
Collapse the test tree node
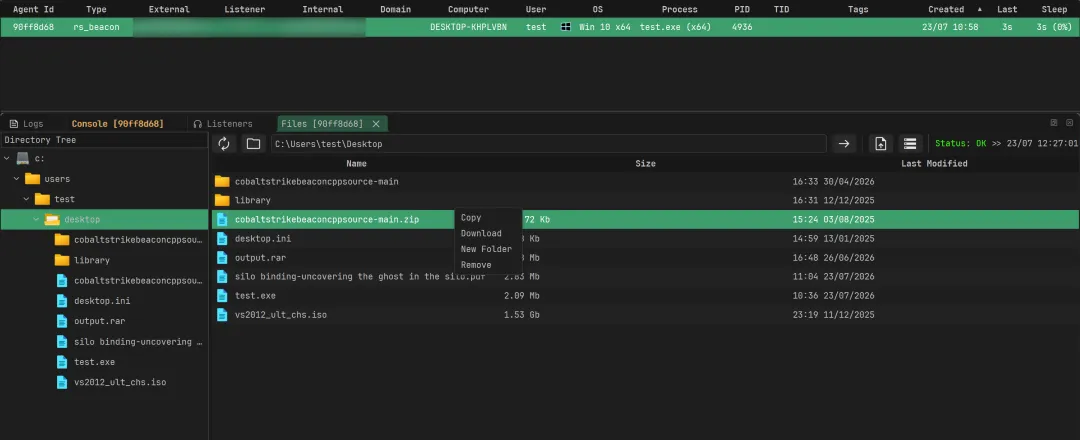(26, 199)
